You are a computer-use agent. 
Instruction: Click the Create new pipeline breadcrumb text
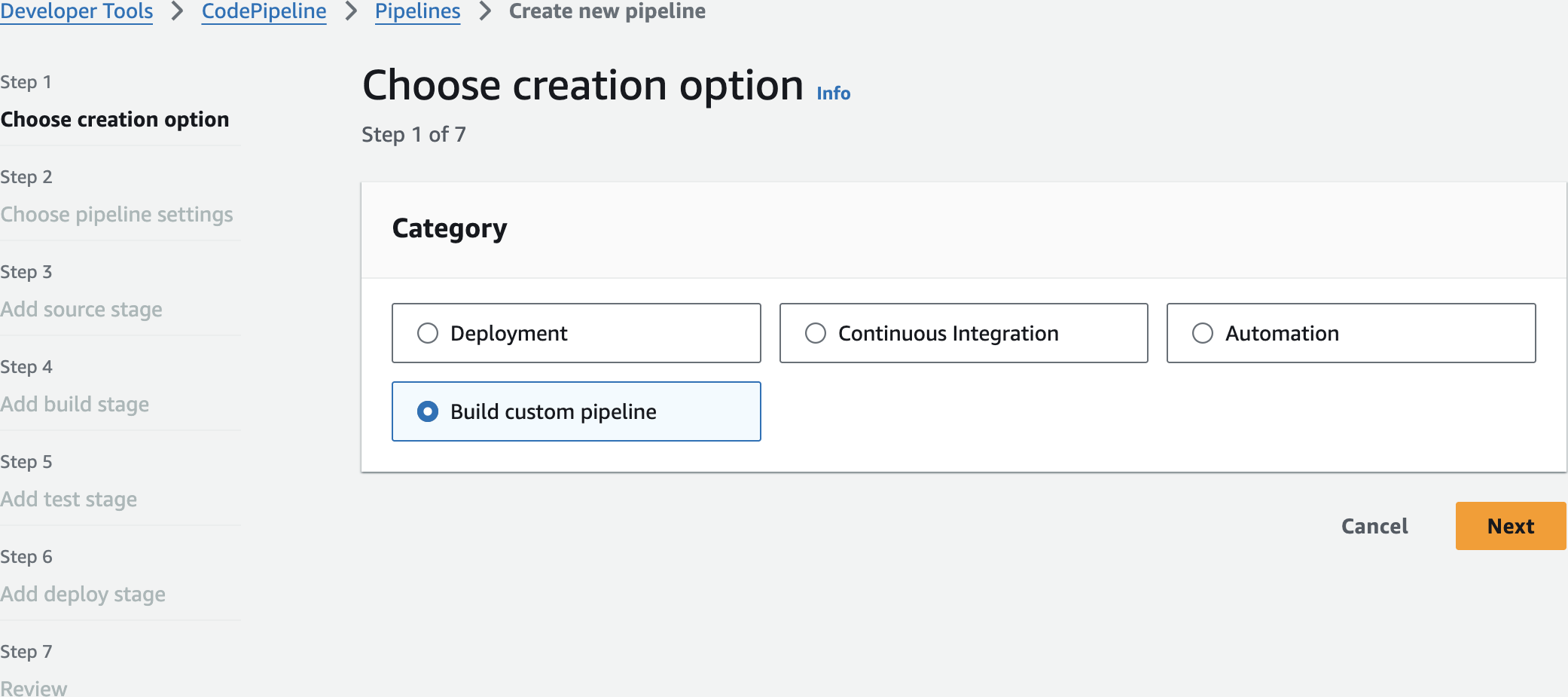pyautogui.click(x=607, y=11)
